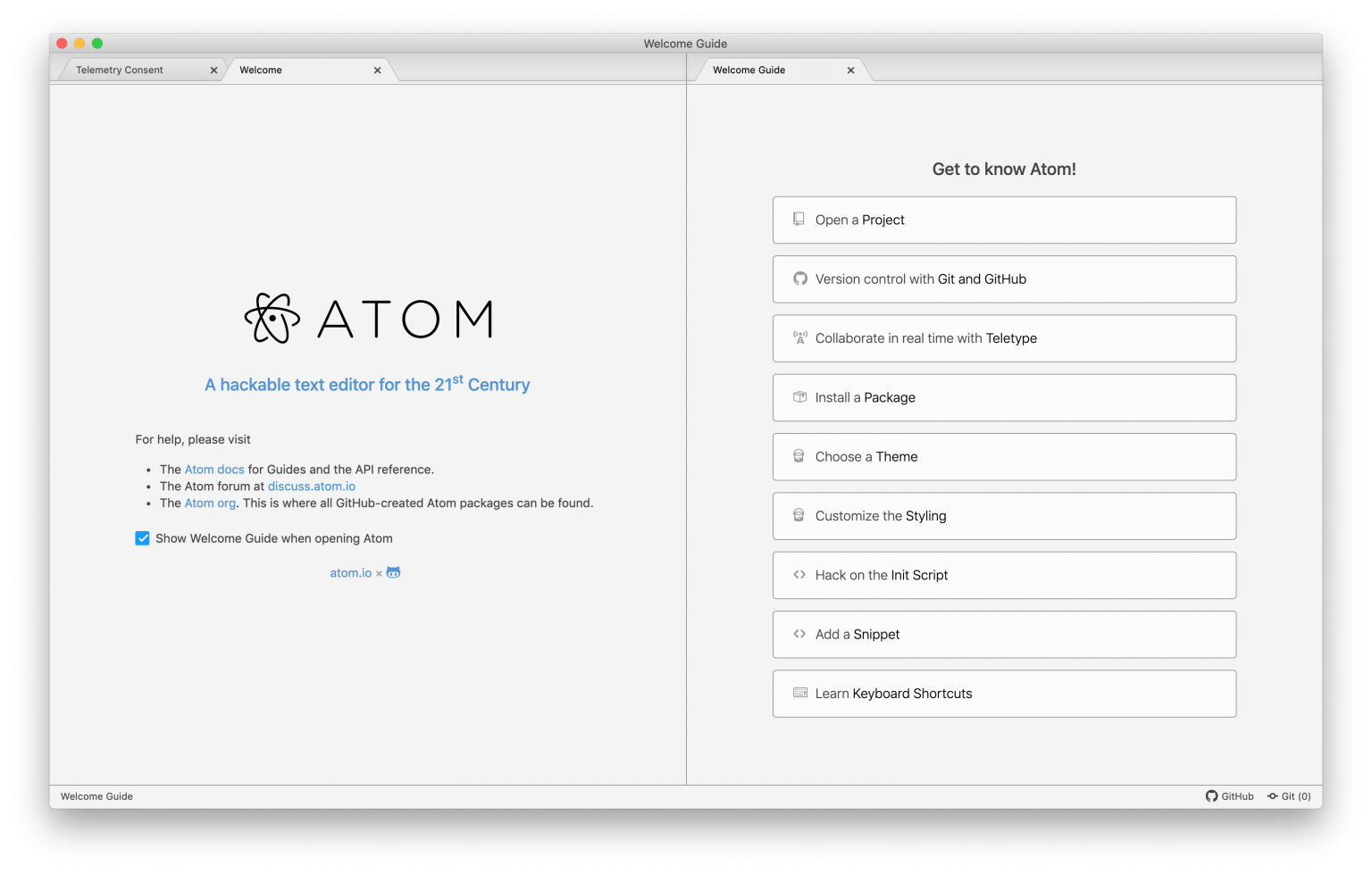This screenshot has height=874, width=1372.
Task: Expand the Install a Package section
Action: pos(1003,398)
